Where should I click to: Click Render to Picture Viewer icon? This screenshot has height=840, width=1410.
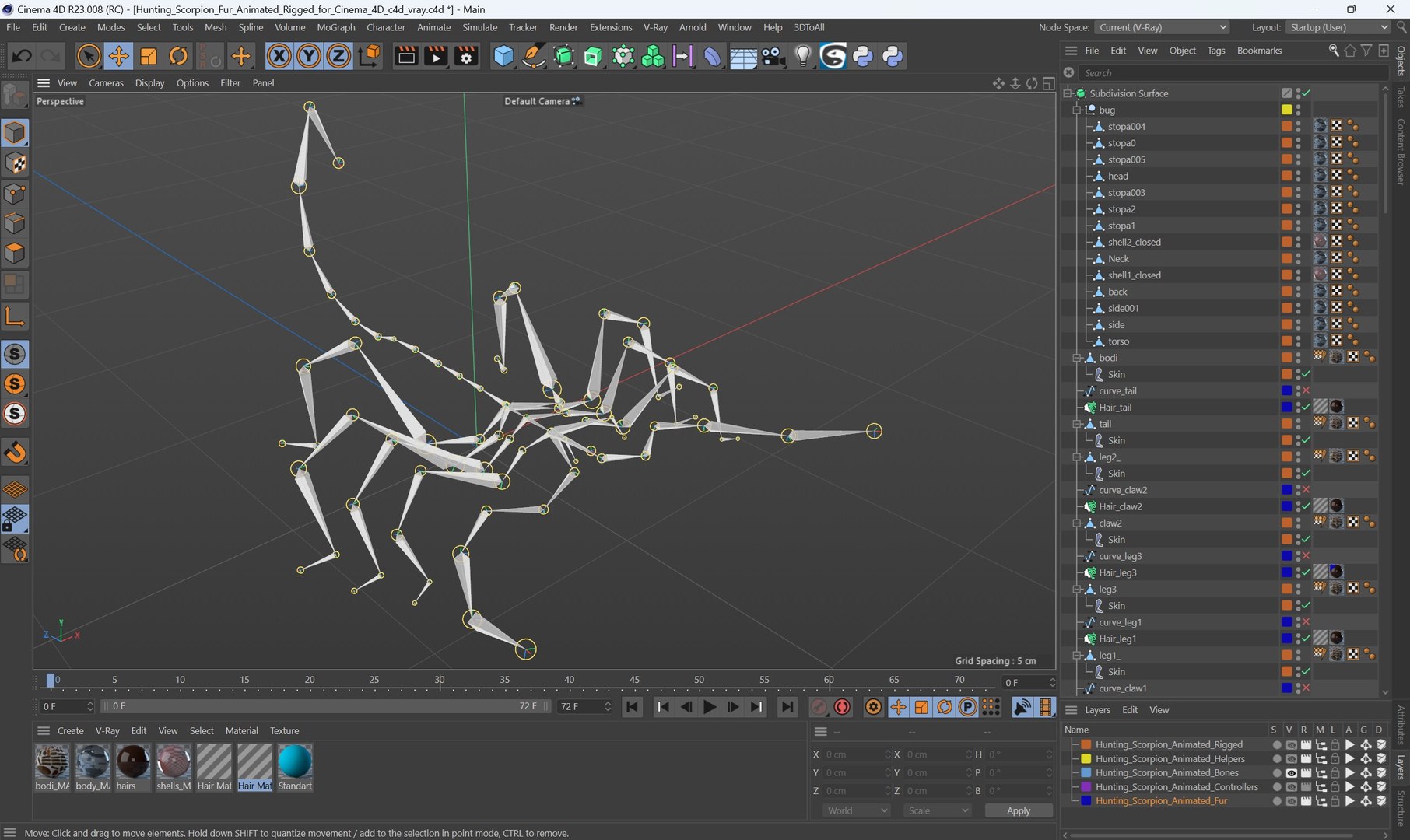coord(436,56)
